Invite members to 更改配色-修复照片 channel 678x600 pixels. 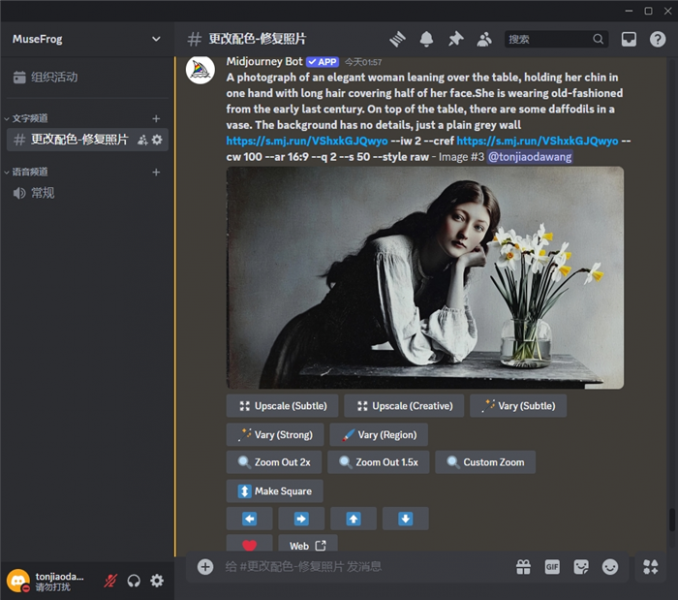pos(142,140)
